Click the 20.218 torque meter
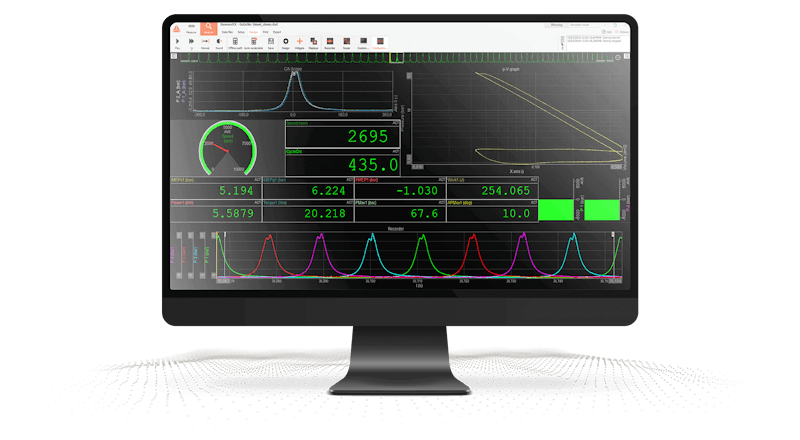Viewport: 800px width, 440px height. pyautogui.click(x=308, y=211)
